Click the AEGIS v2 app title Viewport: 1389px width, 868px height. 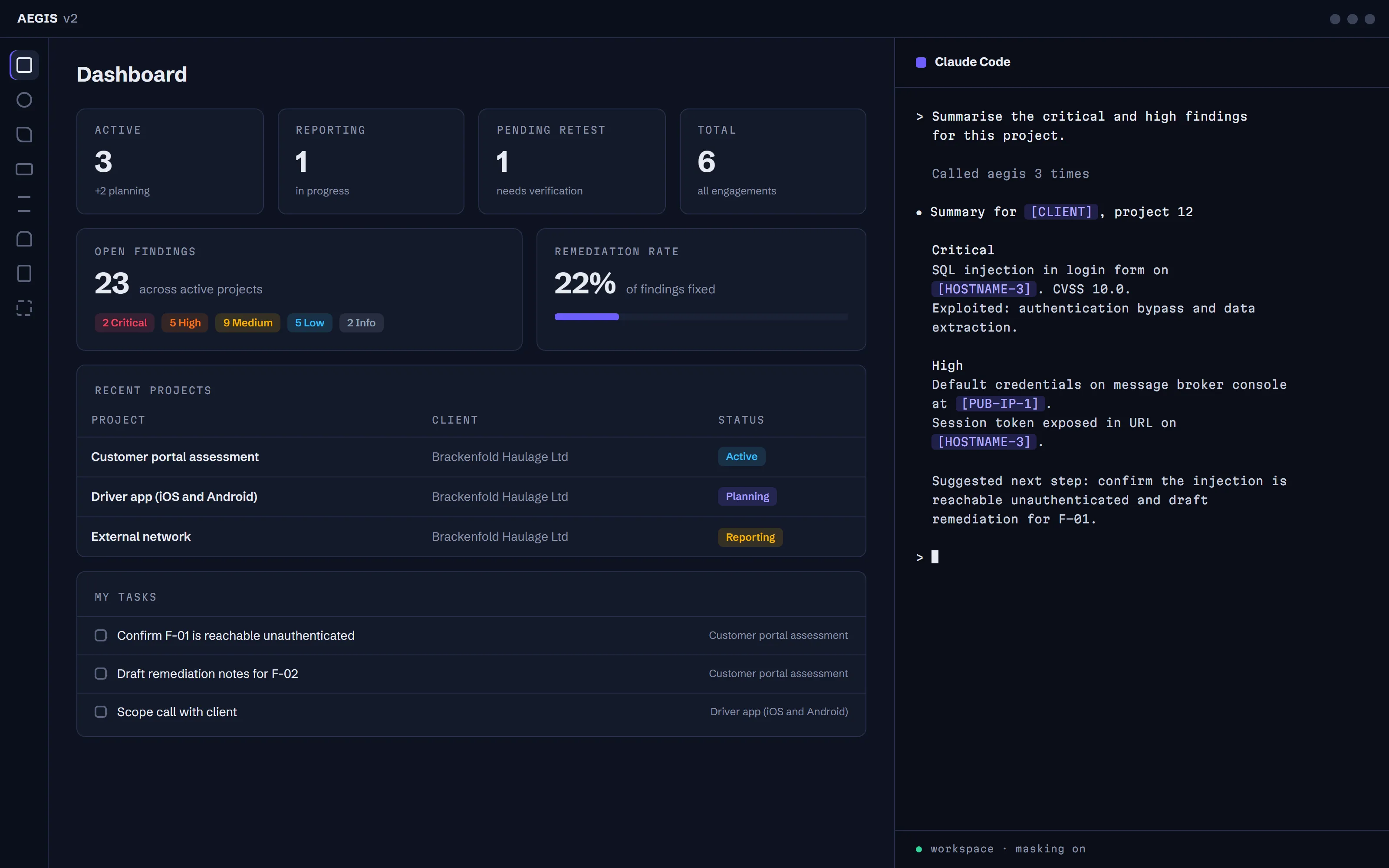tap(47, 18)
